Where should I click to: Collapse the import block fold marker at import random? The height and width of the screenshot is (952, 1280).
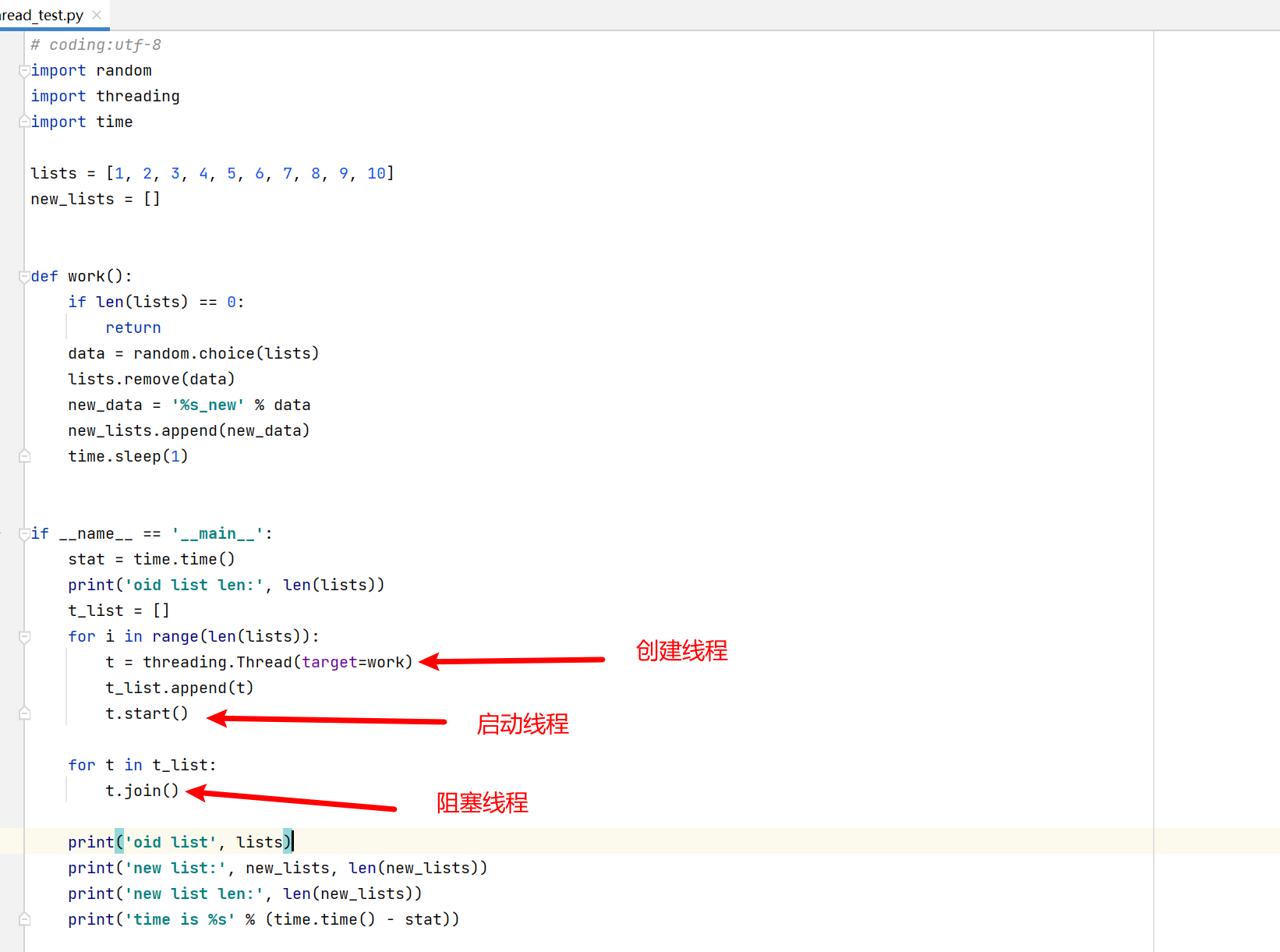tap(24, 71)
